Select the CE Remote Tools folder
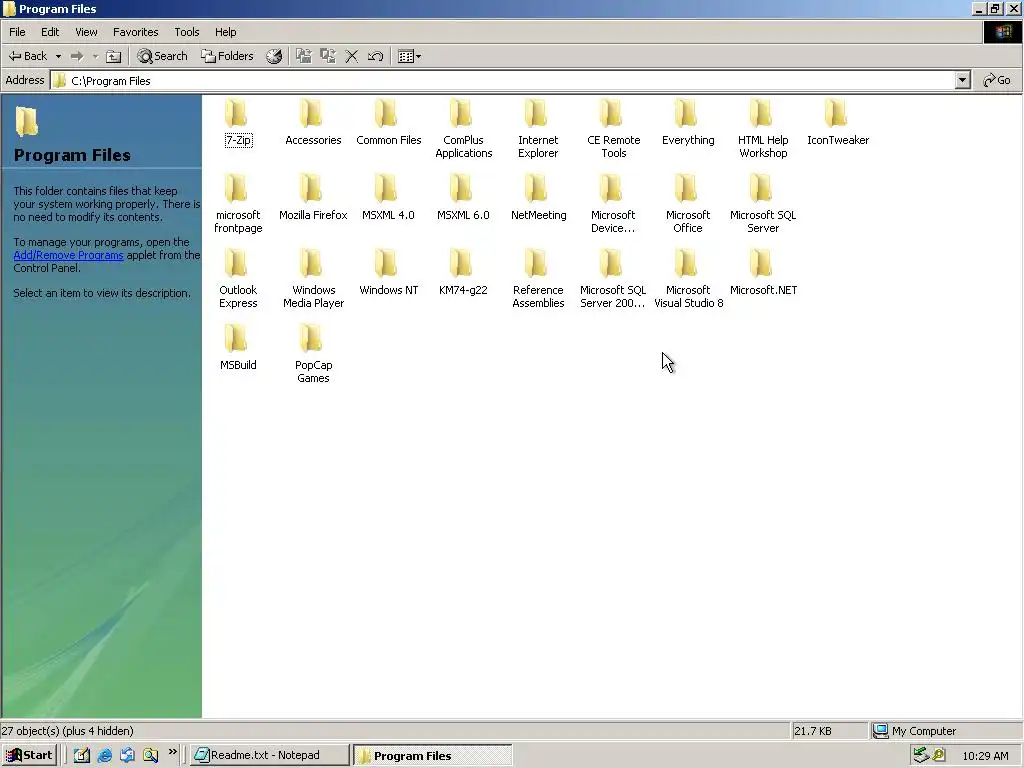The image size is (1024, 768). [x=613, y=129]
